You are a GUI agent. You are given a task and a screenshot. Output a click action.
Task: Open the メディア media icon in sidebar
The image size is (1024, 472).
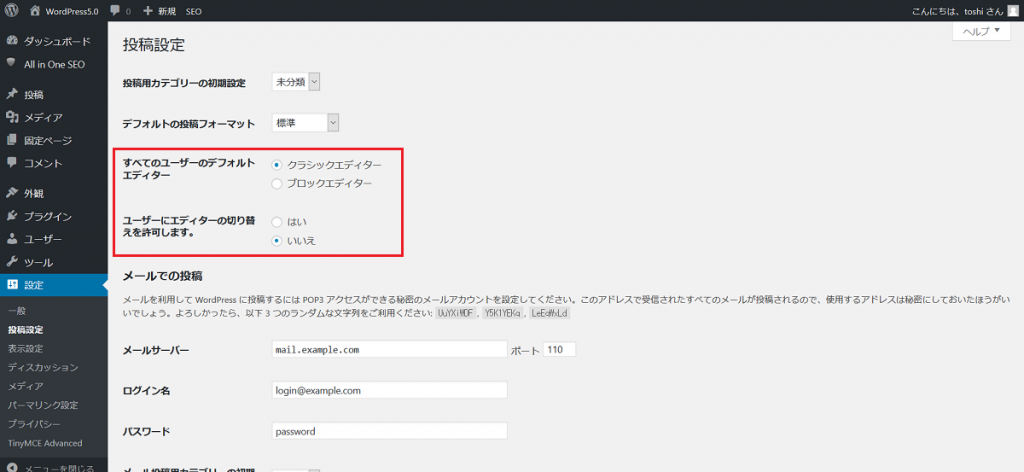click(x=11, y=118)
